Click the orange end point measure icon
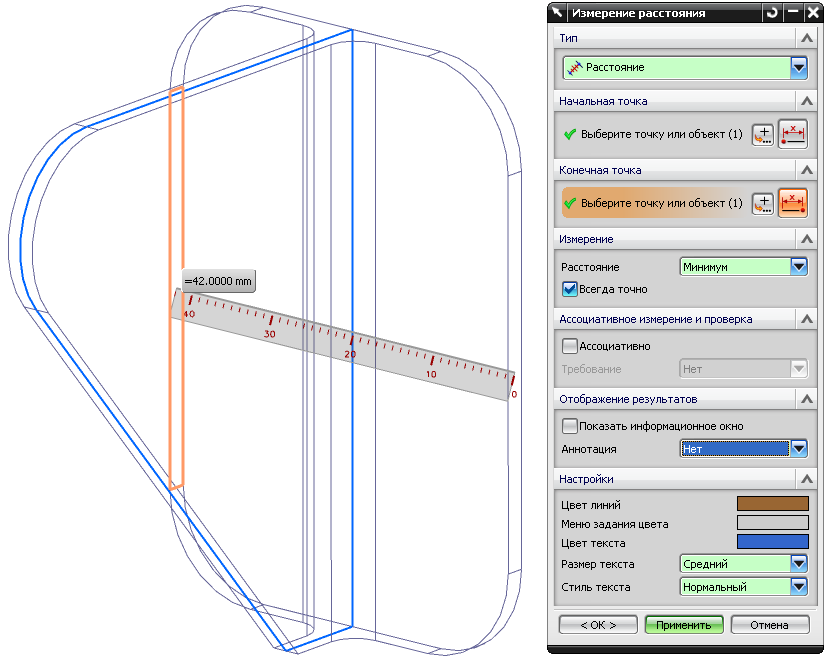The width and height of the screenshot is (826, 658). click(793, 203)
